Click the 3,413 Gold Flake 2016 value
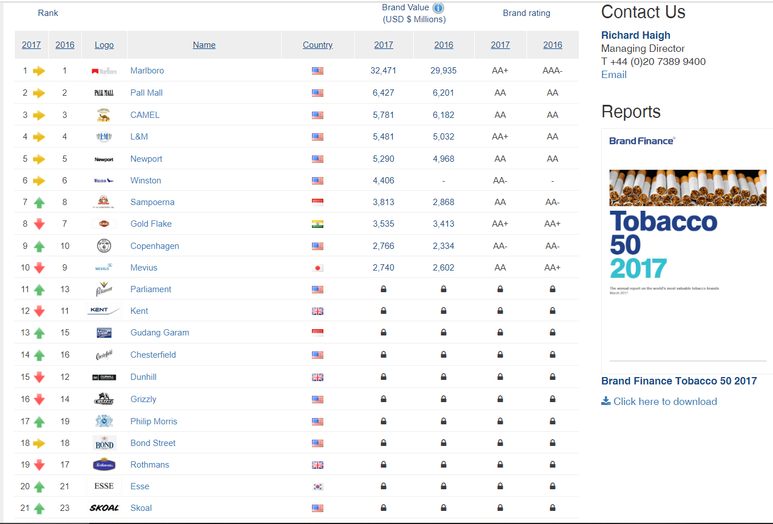 pos(443,224)
